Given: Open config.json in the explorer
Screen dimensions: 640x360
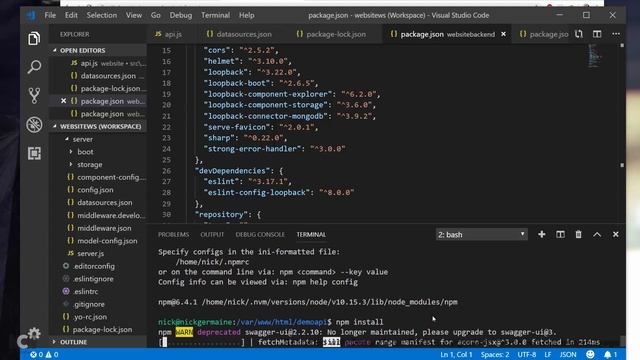Looking at the screenshot, I should [98, 190].
